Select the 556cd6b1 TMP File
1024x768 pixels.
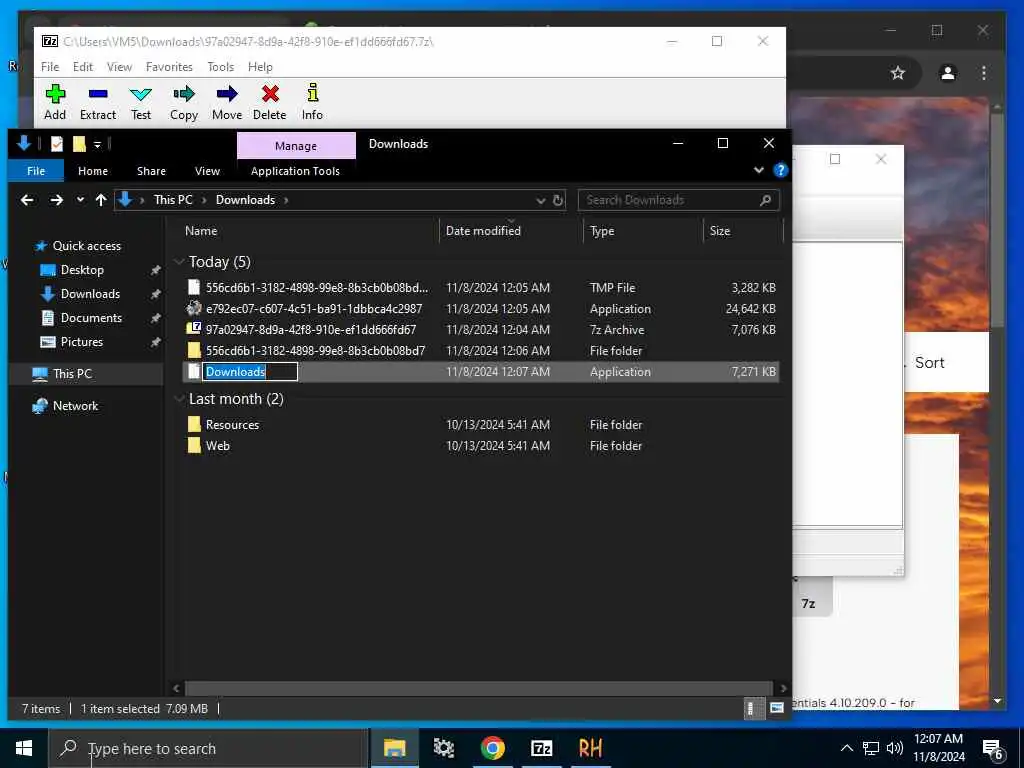(481, 287)
